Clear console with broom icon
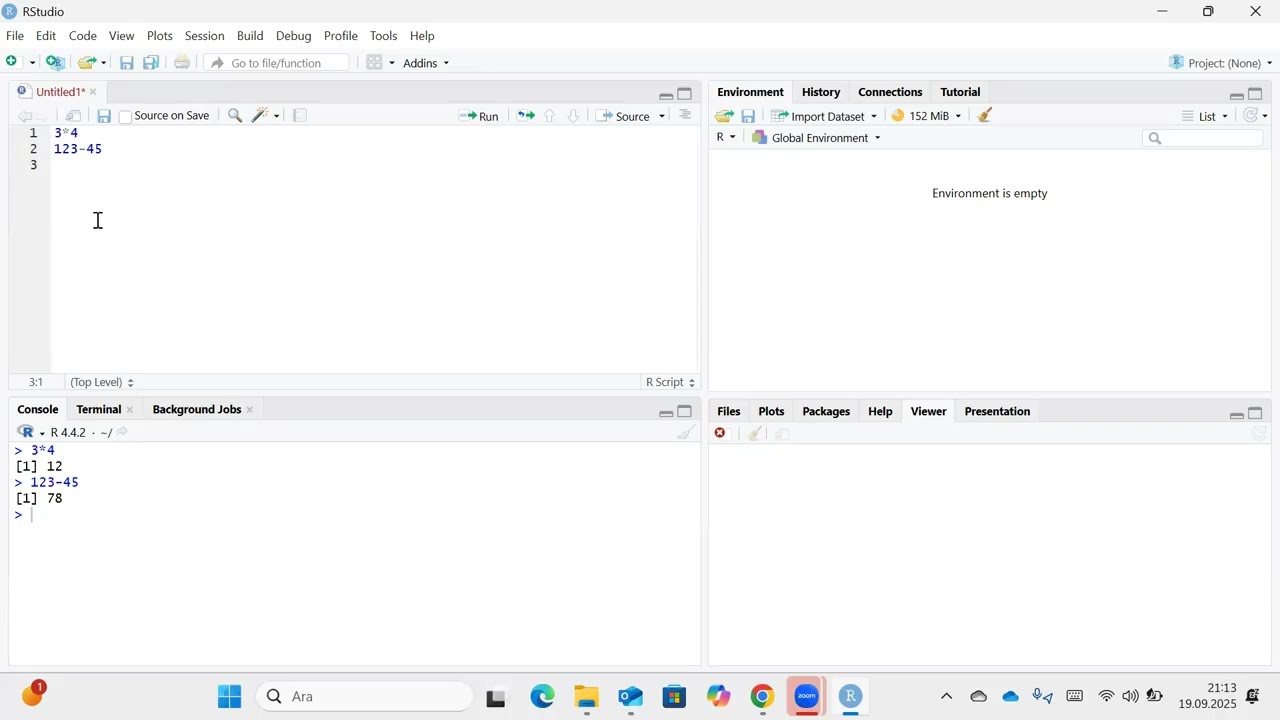 (686, 432)
